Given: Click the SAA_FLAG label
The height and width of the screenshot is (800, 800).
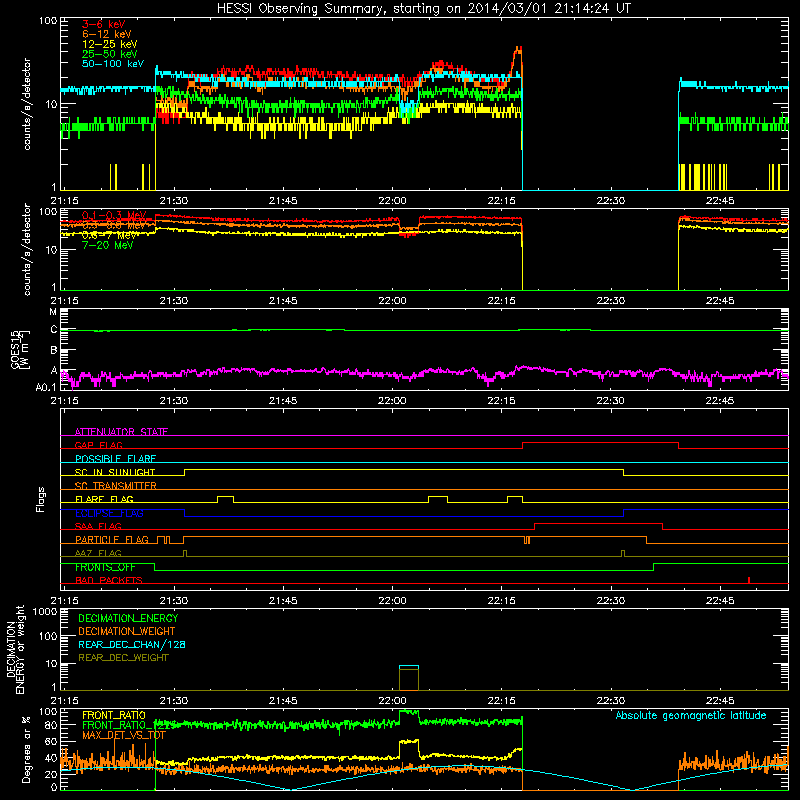Looking at the screenshot, I should [x=98, y=526].
